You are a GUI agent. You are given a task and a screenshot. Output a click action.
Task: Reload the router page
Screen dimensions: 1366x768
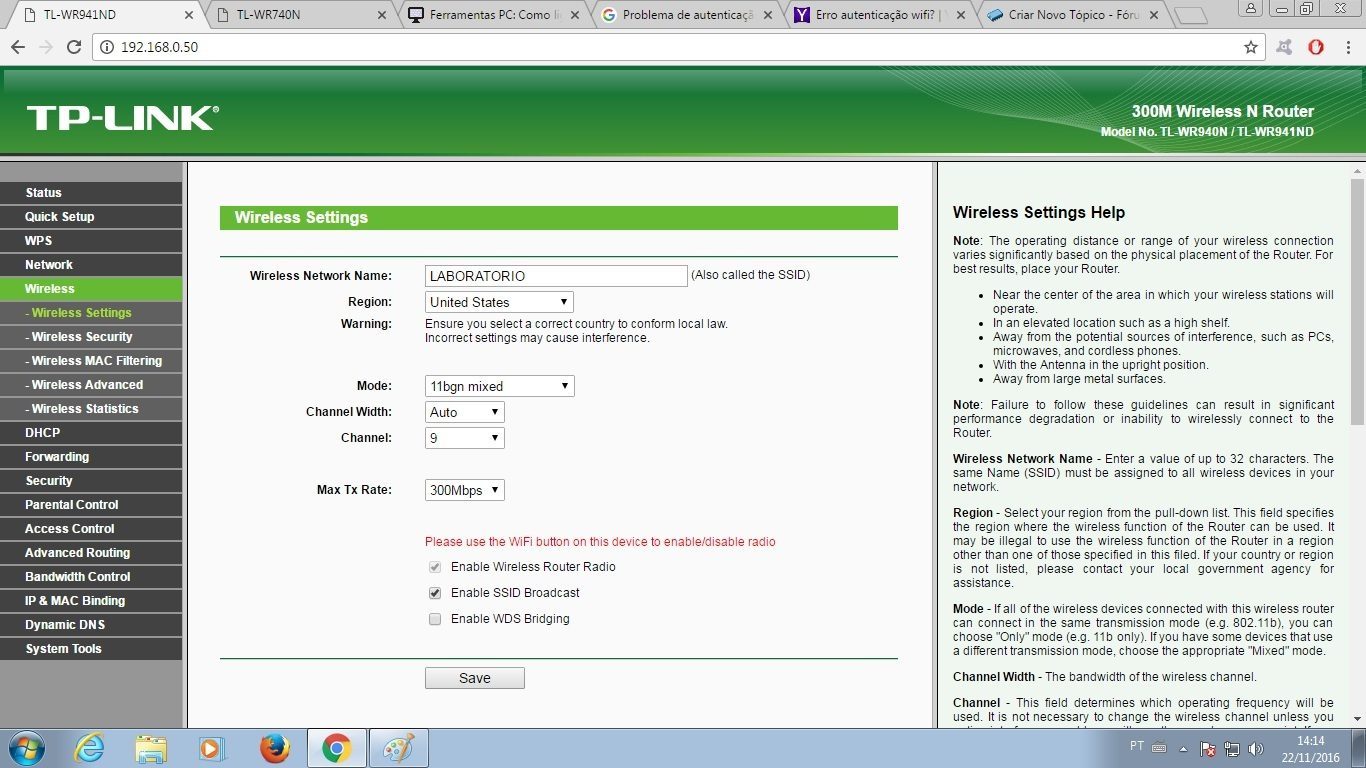pyautogui.click(x=73, y=47)
